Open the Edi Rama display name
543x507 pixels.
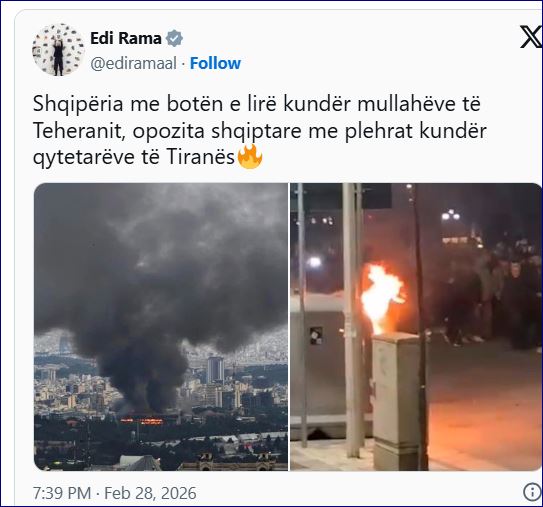(x=126, y=38)
